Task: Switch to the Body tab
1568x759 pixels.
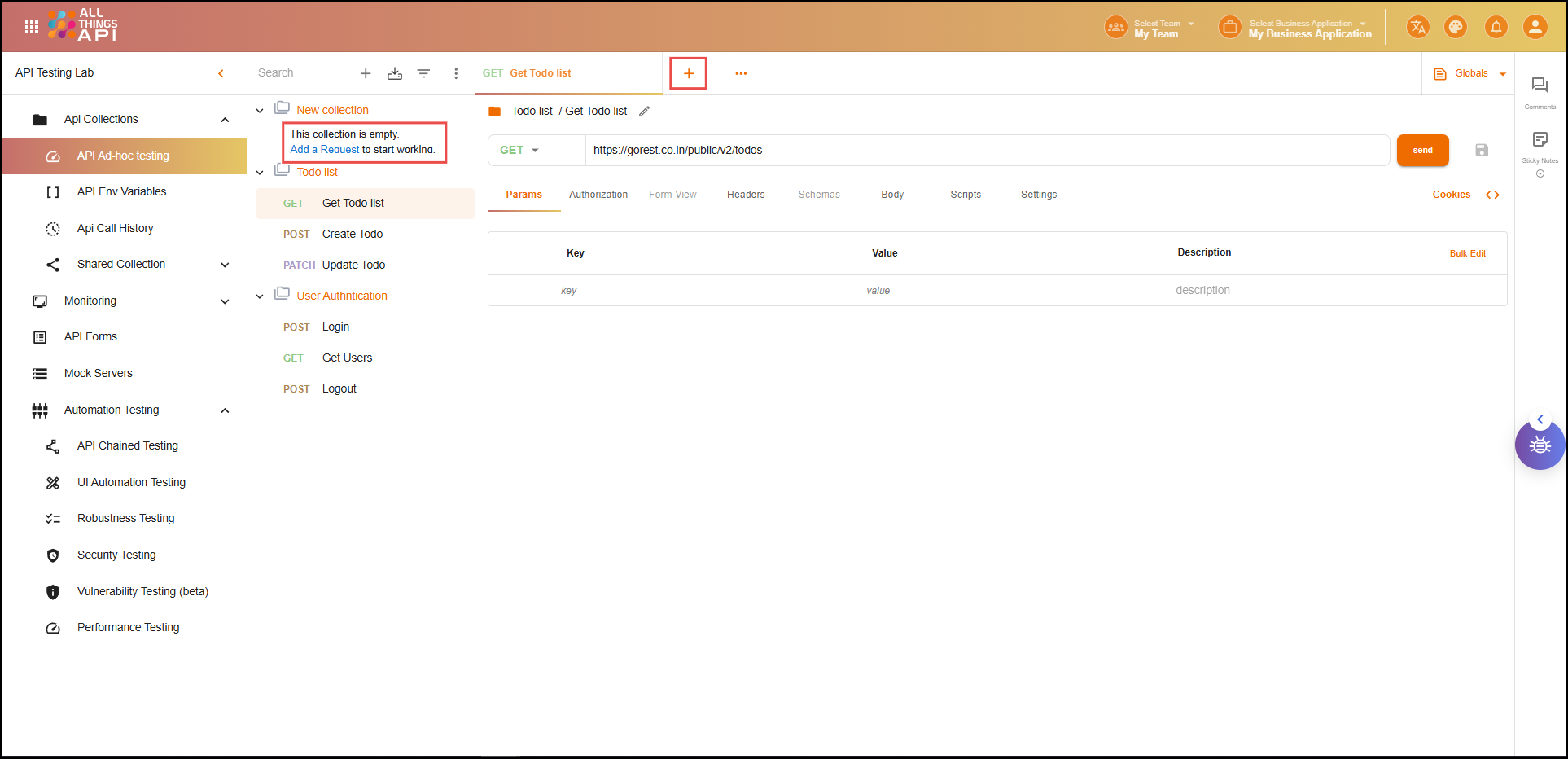Action: click(892, 195)
